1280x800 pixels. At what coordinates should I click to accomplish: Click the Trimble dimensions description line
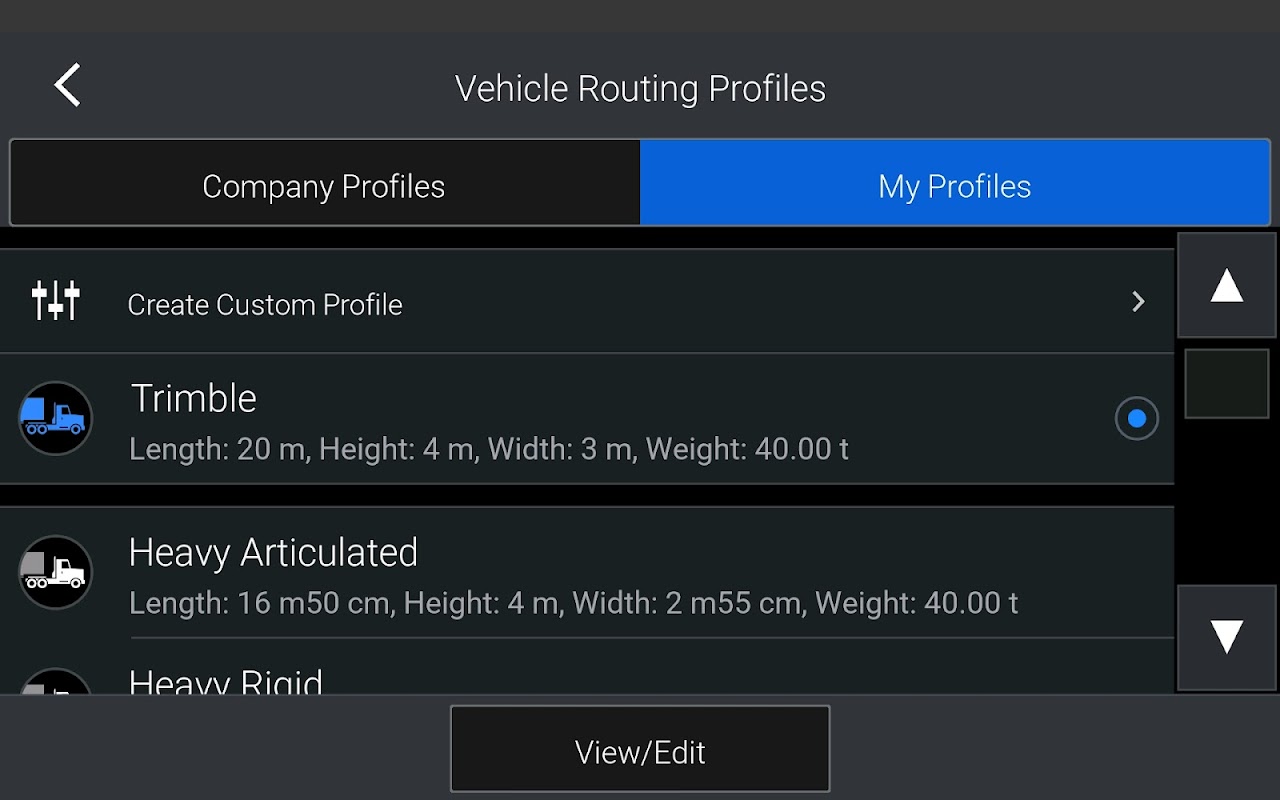(489, 450)
